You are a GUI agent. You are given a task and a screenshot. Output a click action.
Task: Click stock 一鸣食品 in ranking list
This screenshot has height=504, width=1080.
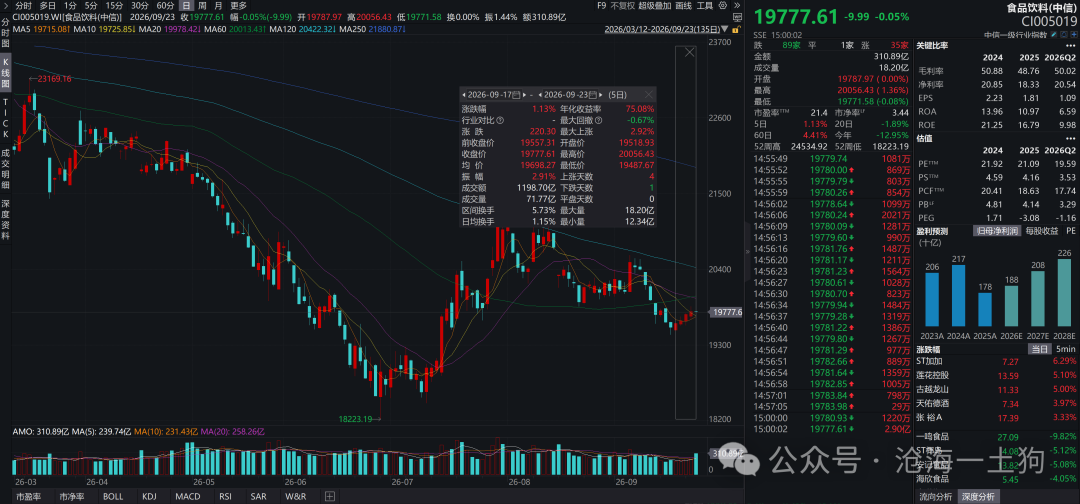(933, 436)
